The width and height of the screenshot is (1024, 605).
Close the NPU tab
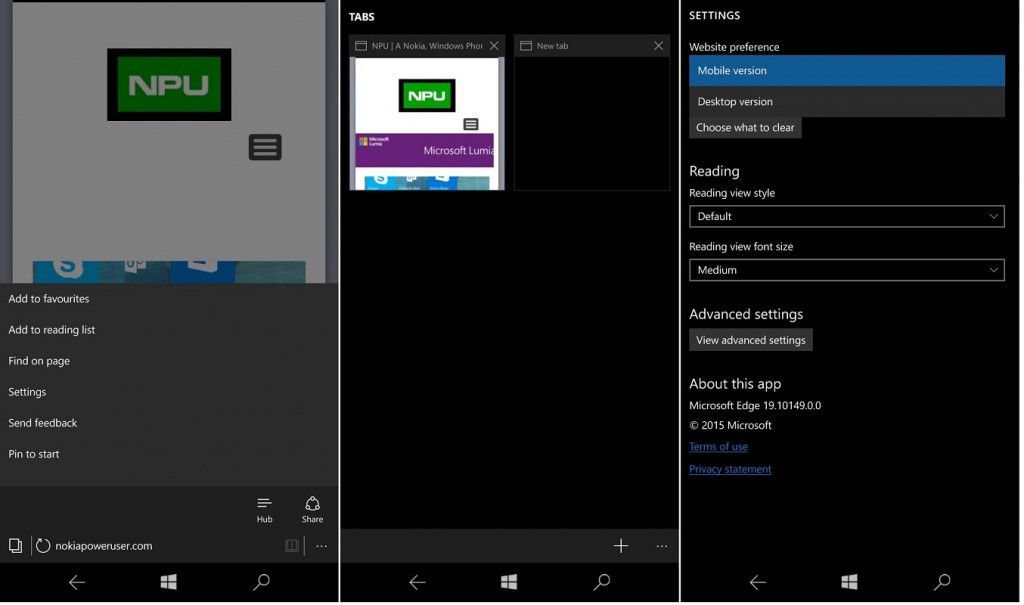coord(494,46)
